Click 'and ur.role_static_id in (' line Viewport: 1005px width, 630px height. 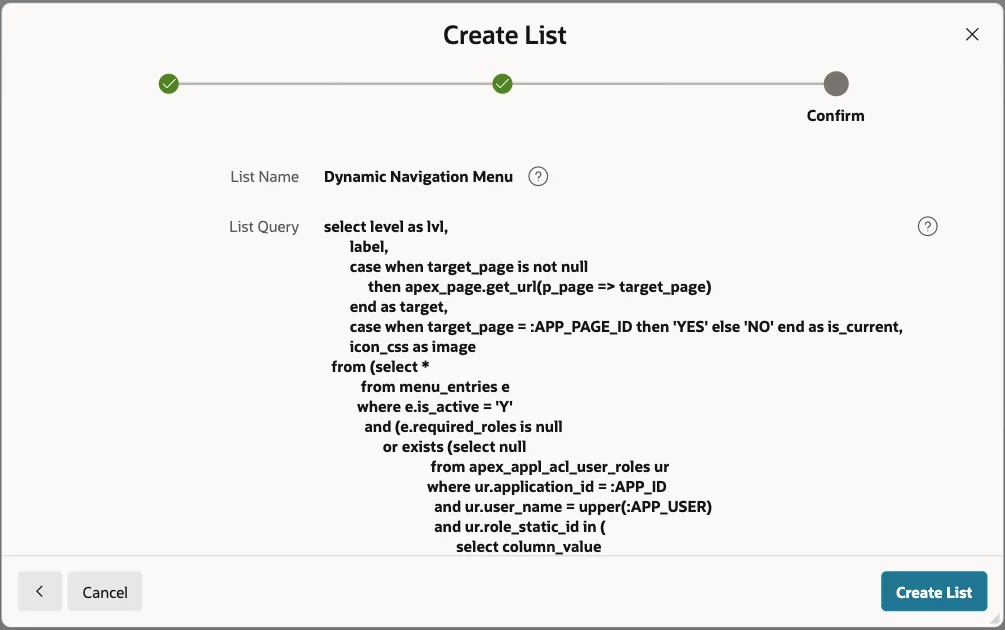pos(520,527)
